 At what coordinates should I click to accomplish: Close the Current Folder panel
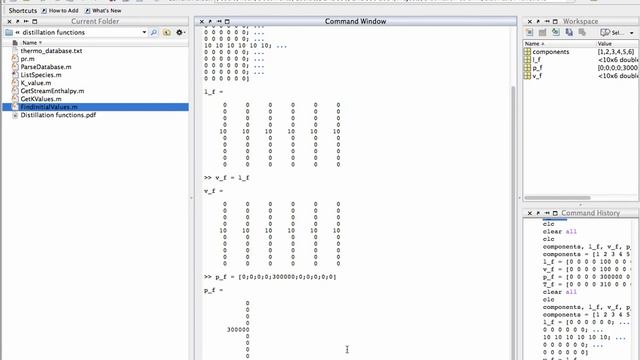tap(9, 21)
